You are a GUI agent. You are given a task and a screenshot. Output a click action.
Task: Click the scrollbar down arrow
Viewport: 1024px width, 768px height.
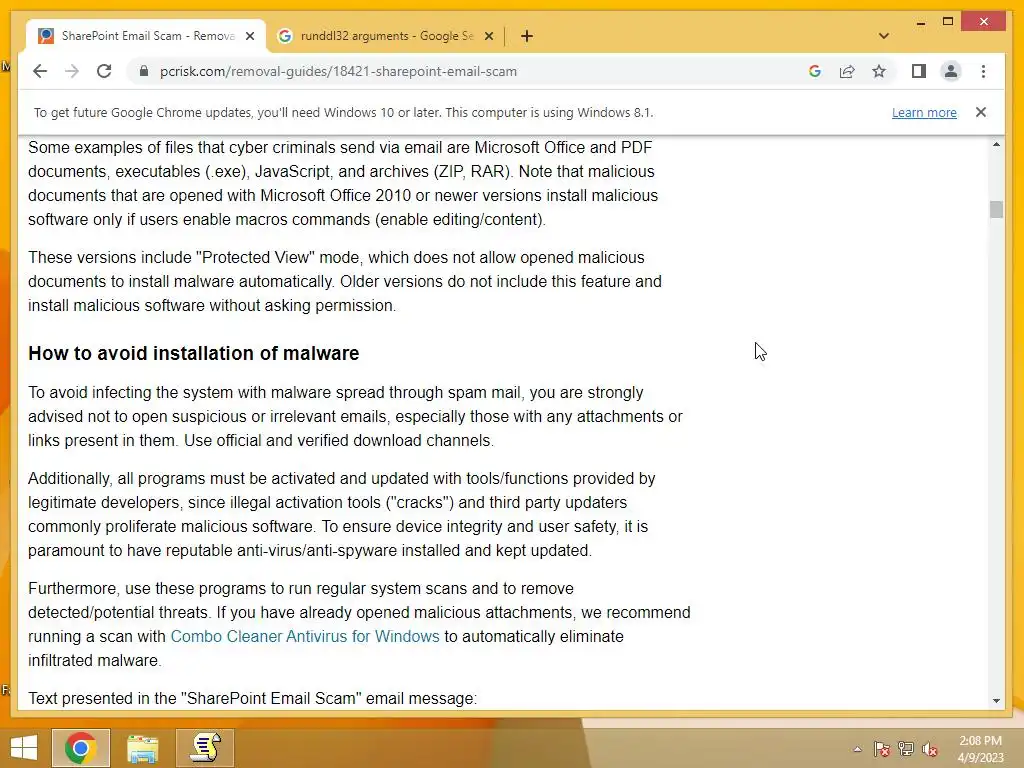[996, 701]
